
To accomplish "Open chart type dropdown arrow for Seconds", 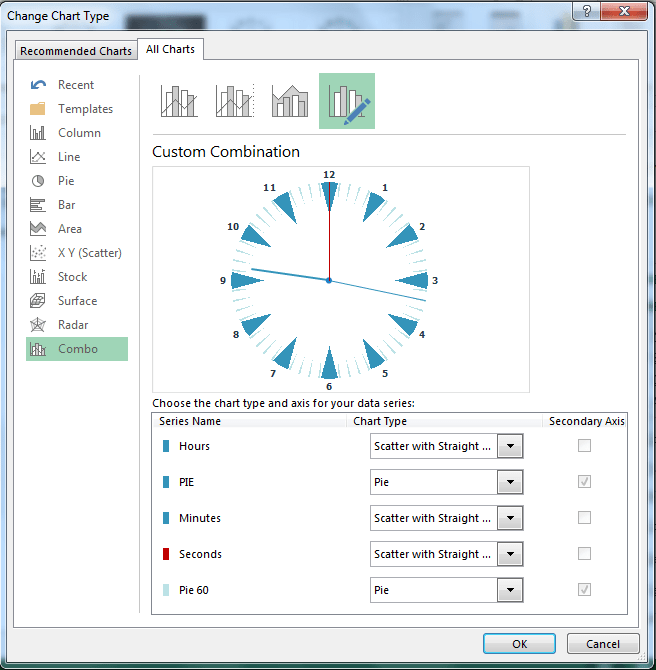I will point(510,554).
